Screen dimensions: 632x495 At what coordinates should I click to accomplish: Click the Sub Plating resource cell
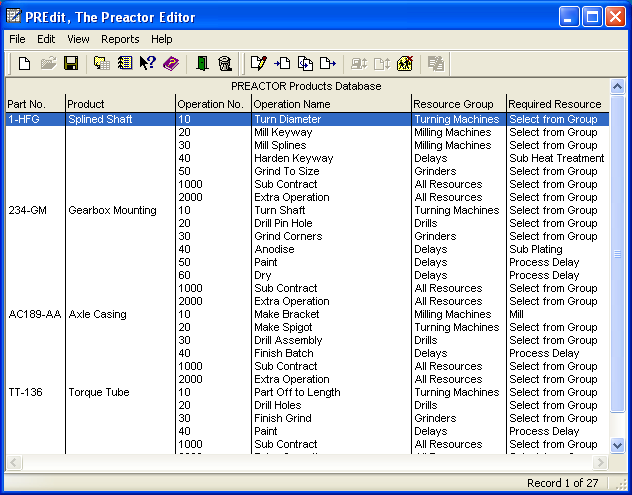click(536, 249)
